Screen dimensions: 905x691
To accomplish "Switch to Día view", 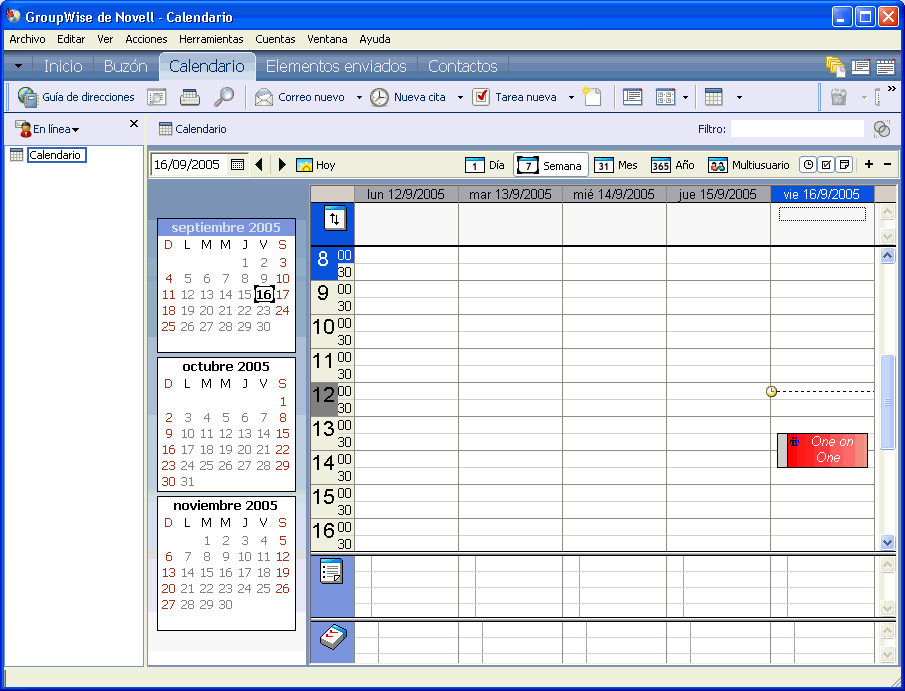I will click(x=485, y=165).
